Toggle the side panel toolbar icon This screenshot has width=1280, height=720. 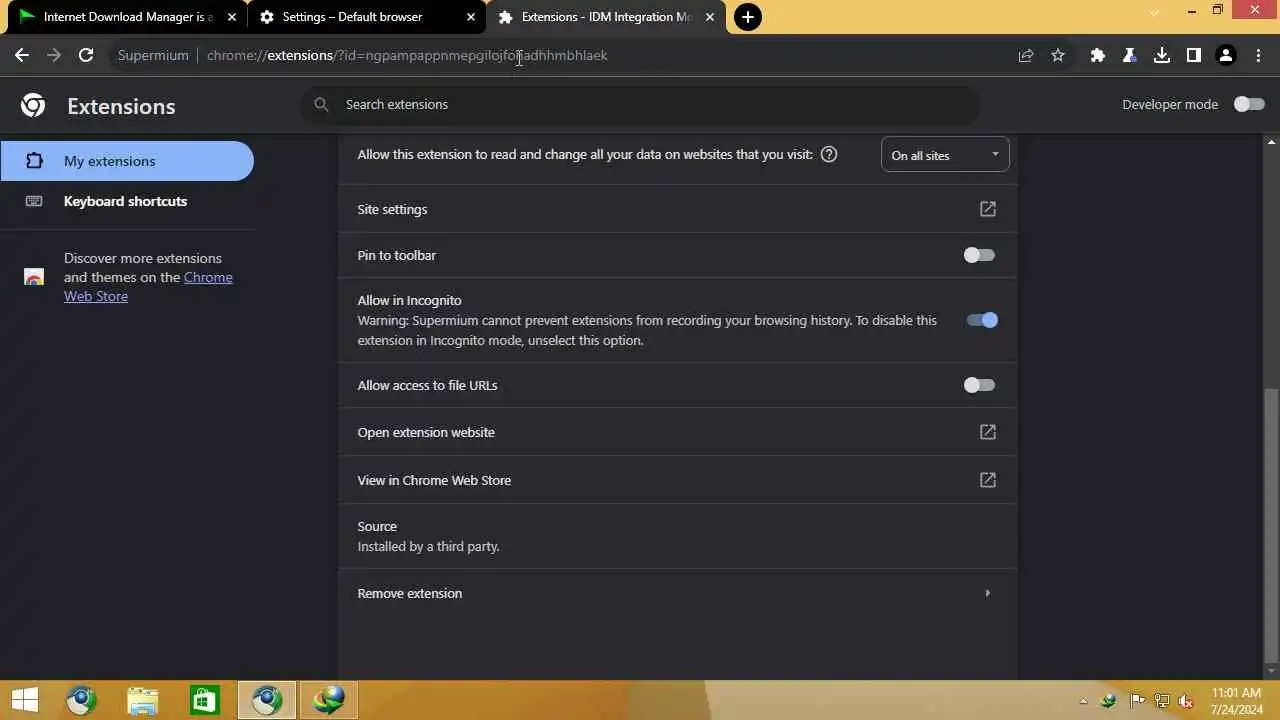click(1194, 56)
